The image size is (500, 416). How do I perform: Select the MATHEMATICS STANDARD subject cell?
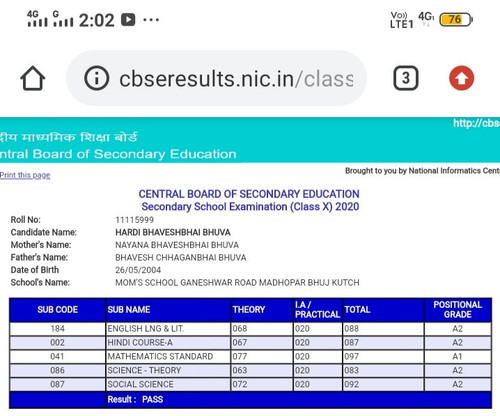pos(168,357)
